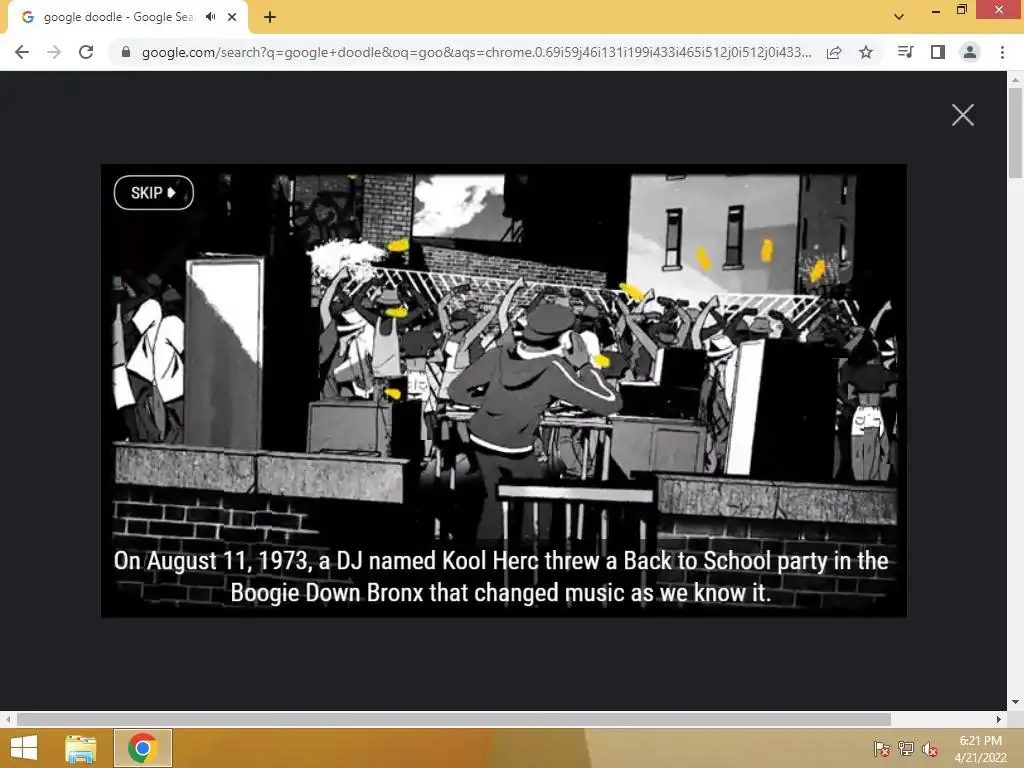Open the Windows Start menu
Screen dimensions: 1024x768
click(x=24, y=748)
